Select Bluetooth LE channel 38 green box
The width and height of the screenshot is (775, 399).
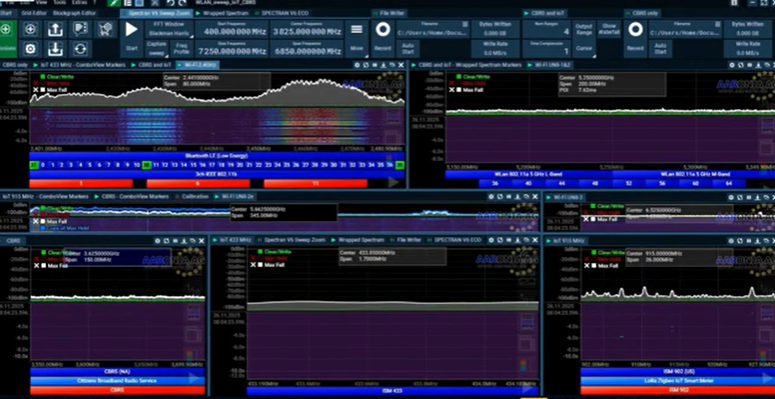(x=146, y=165)
